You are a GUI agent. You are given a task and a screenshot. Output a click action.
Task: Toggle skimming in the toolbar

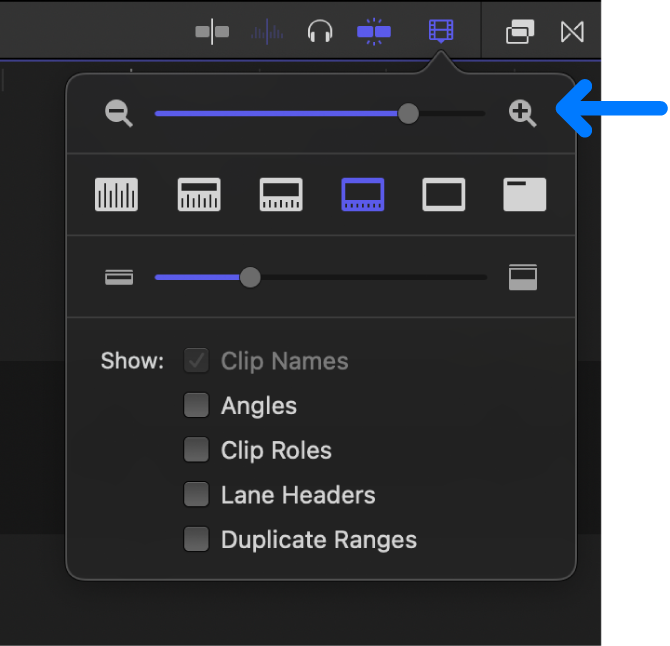click(212, 32)
